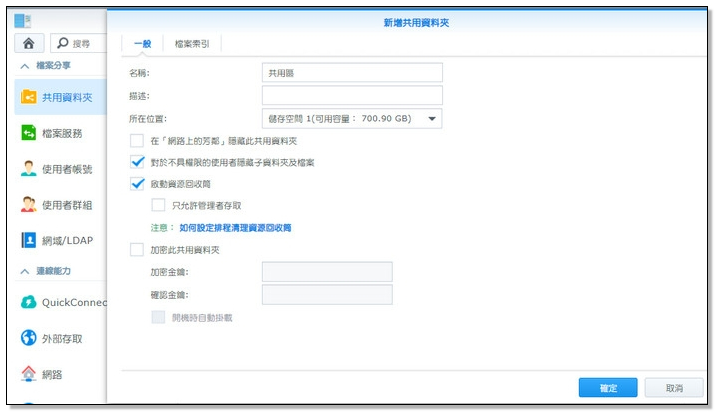715x412 pixels.
Task: Collapse the 檔案分享 sidebar section
Action: point(25,66)
